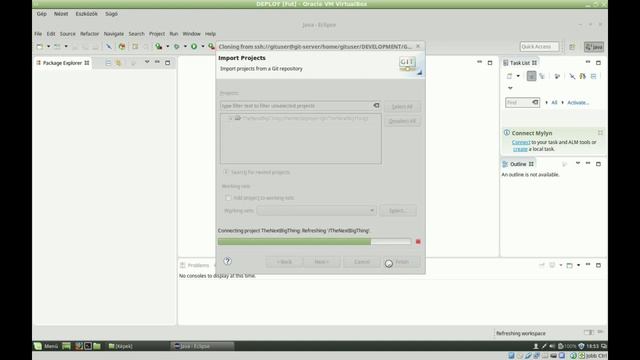Expand the Task List view menu chevron
This screenshot has width=640, height=360.
click(x=510, y=88)
